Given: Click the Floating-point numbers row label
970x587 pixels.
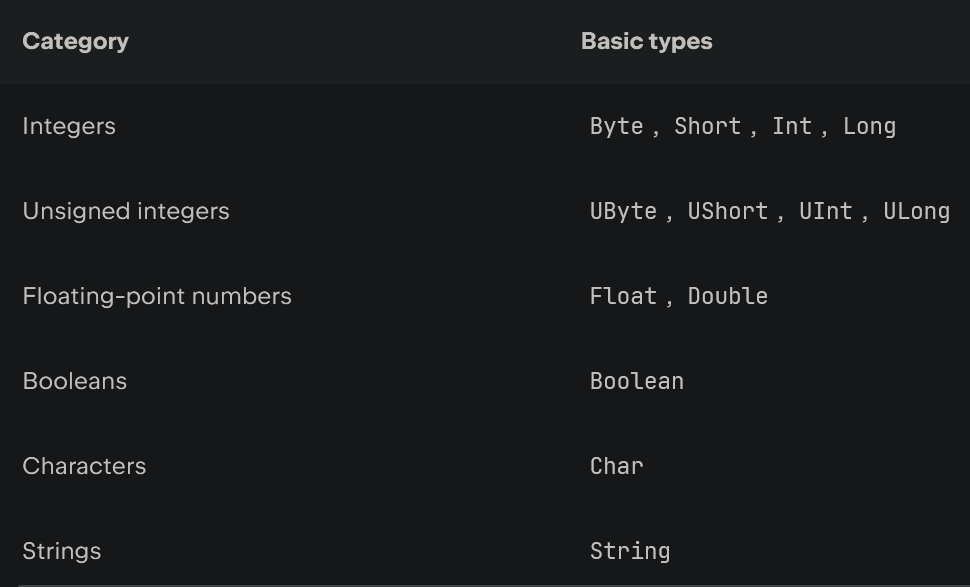Looking at the screenshot, I should click(x=157, y=296).
